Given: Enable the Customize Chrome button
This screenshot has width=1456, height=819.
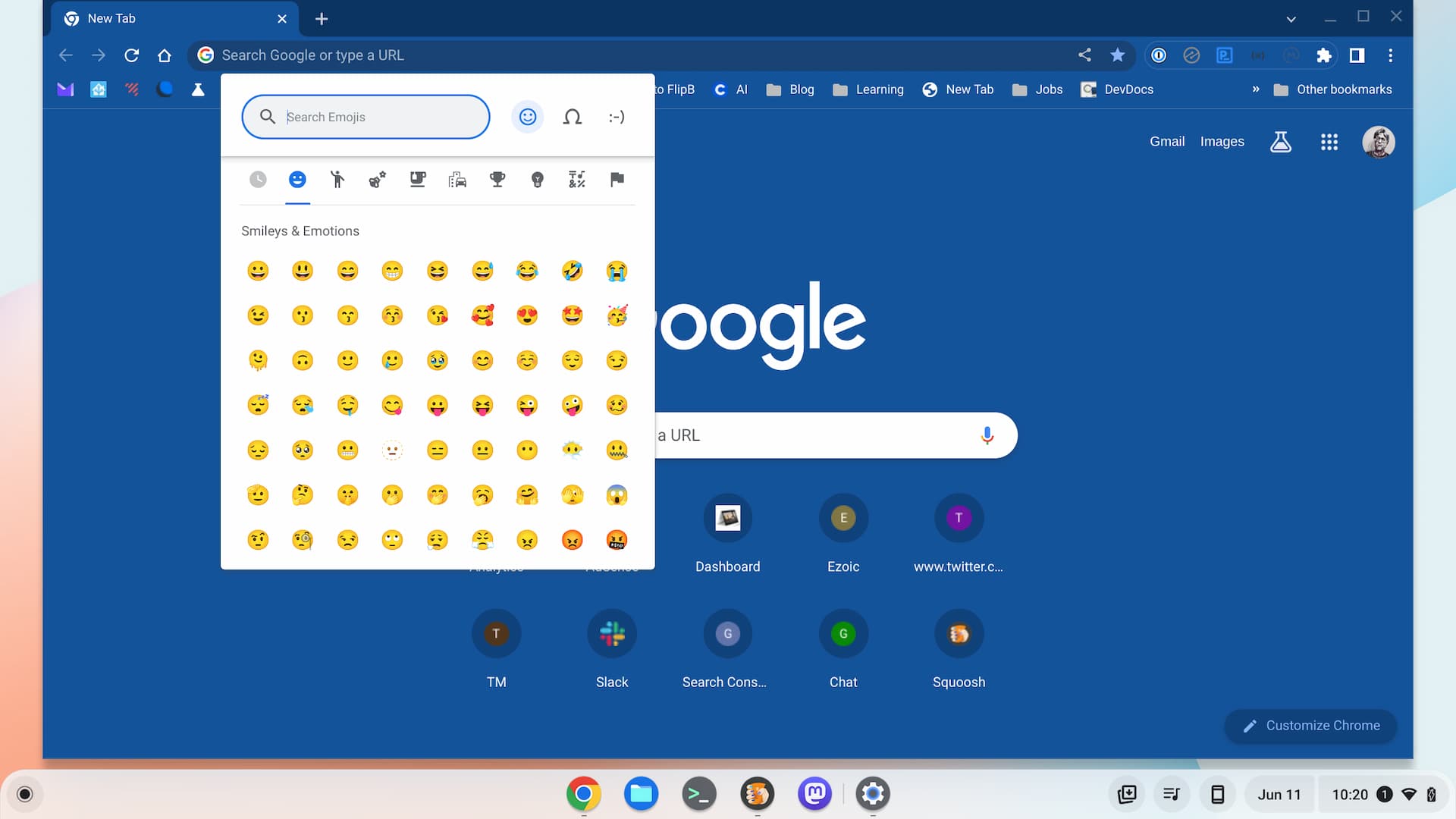Looking at the screenshot, I should click(x=1310, y=725).
